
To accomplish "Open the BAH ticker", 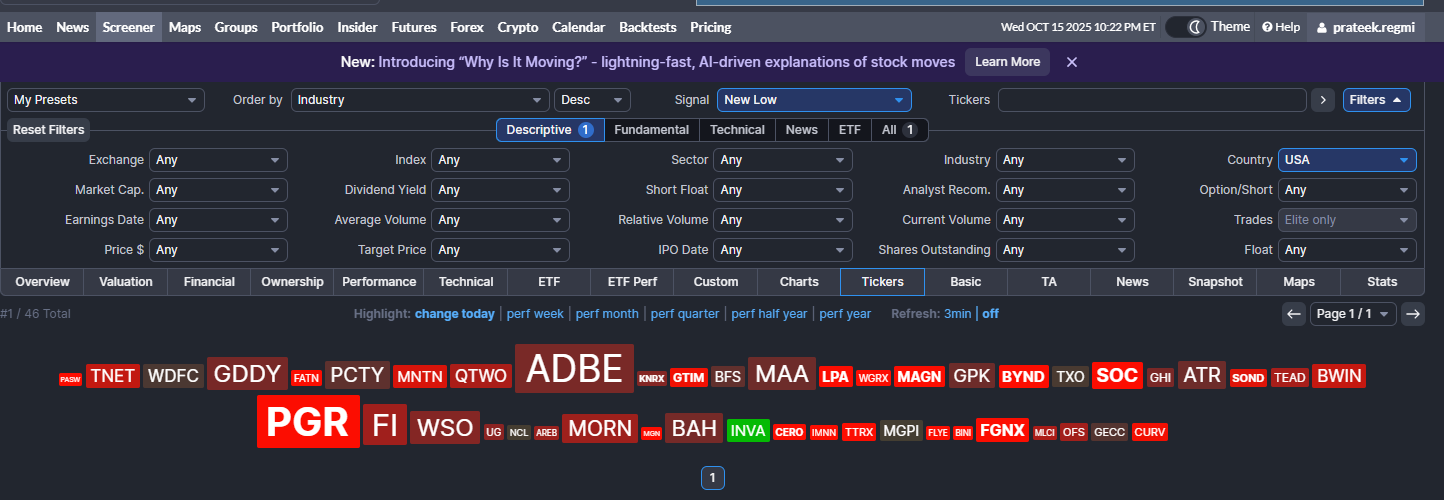I will point(694,428).
